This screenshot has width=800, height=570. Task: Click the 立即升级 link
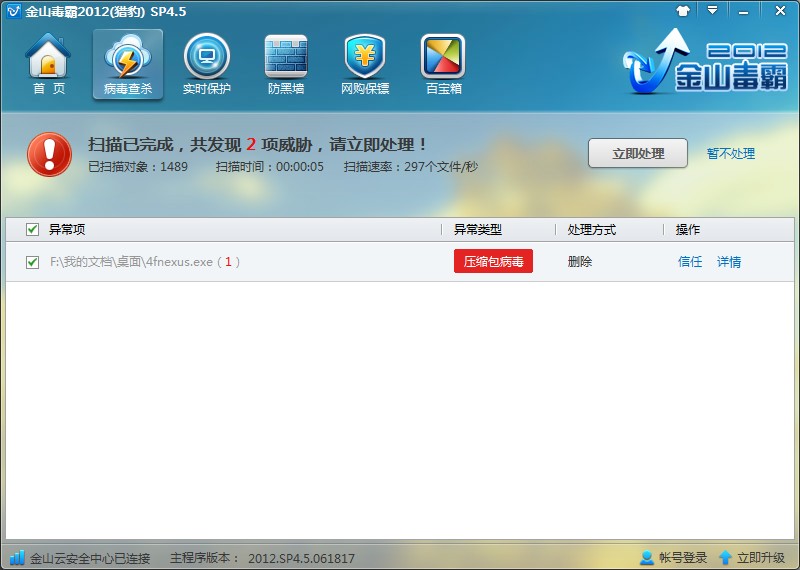click(x=761, y=558)
